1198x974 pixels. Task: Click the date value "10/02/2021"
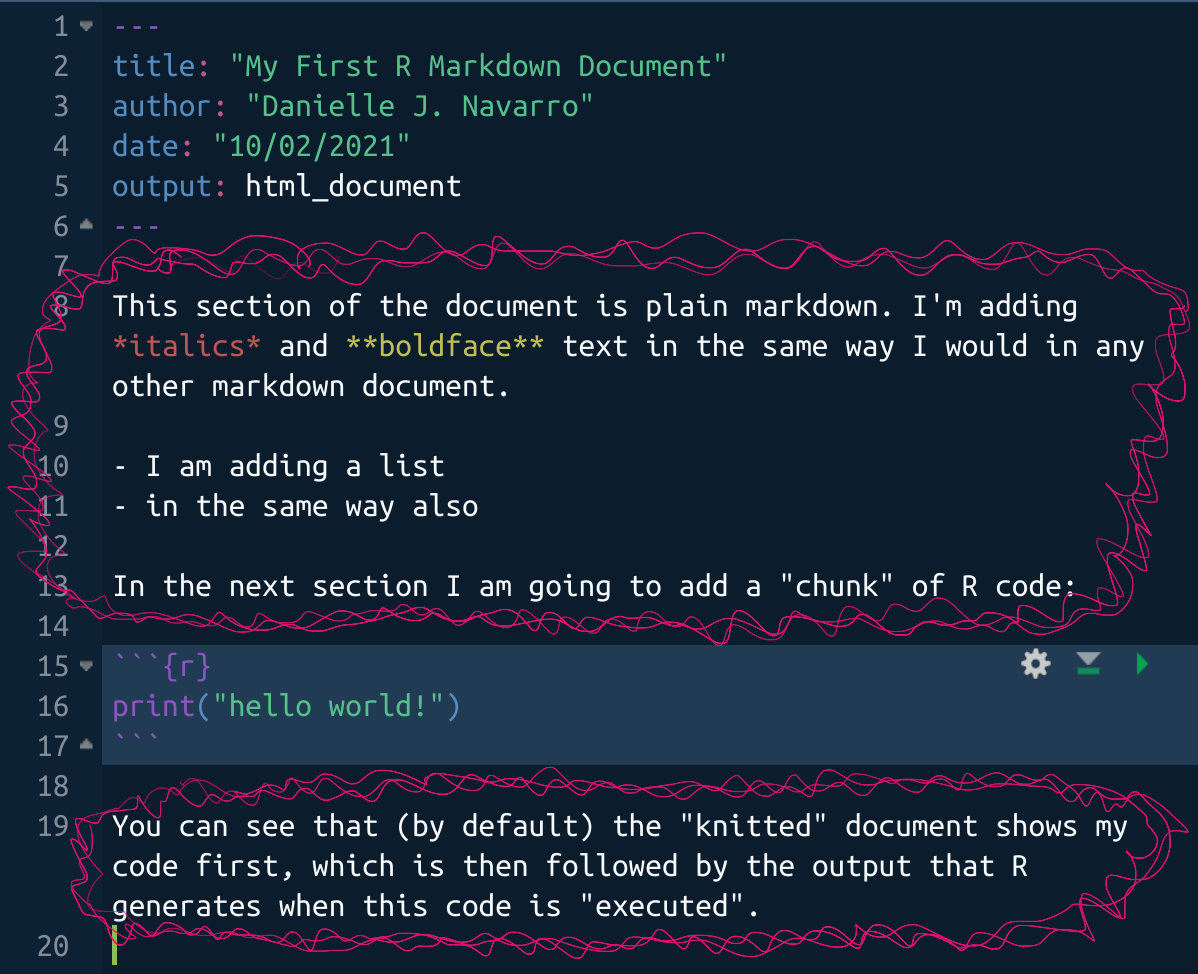(311, 146)
